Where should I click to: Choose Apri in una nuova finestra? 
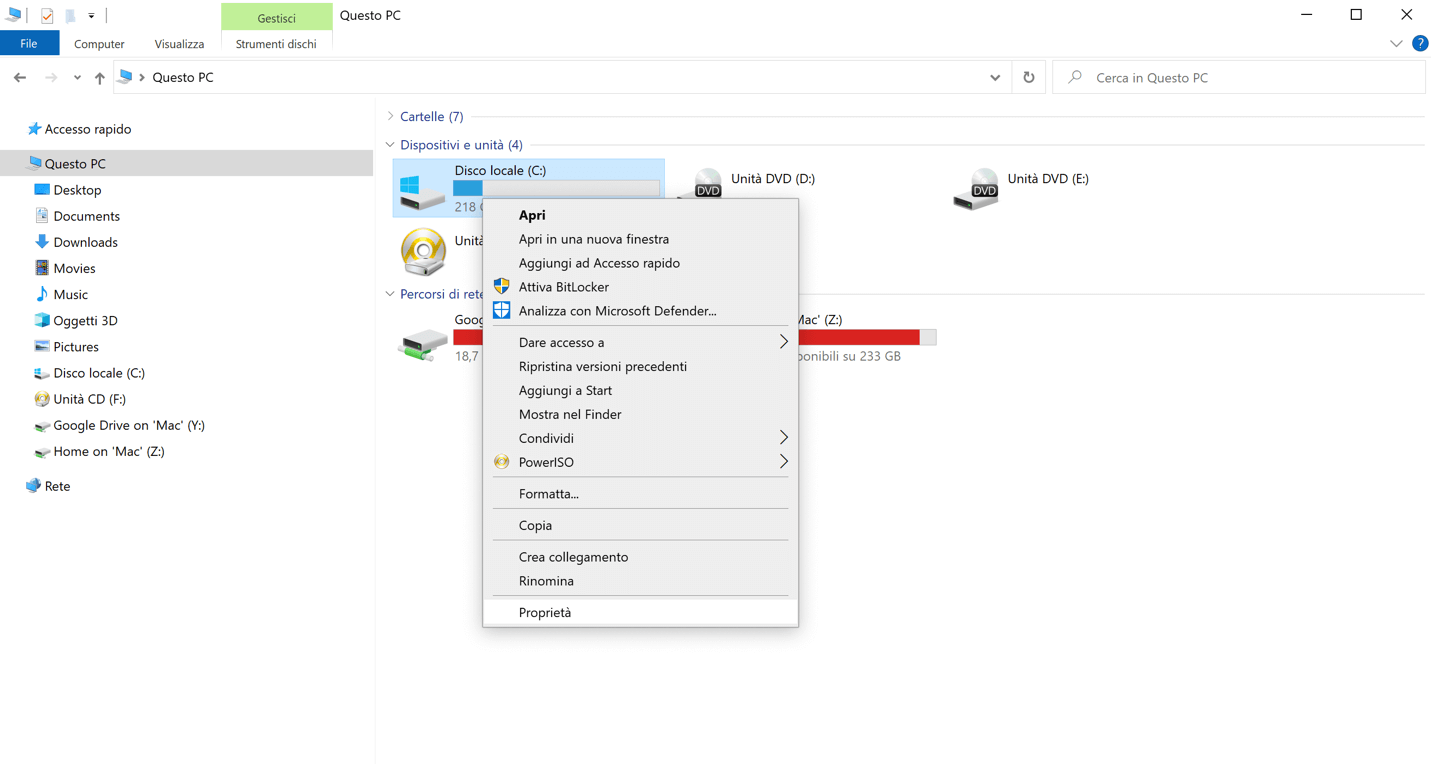pyautogui.click(x=640, y=239)
